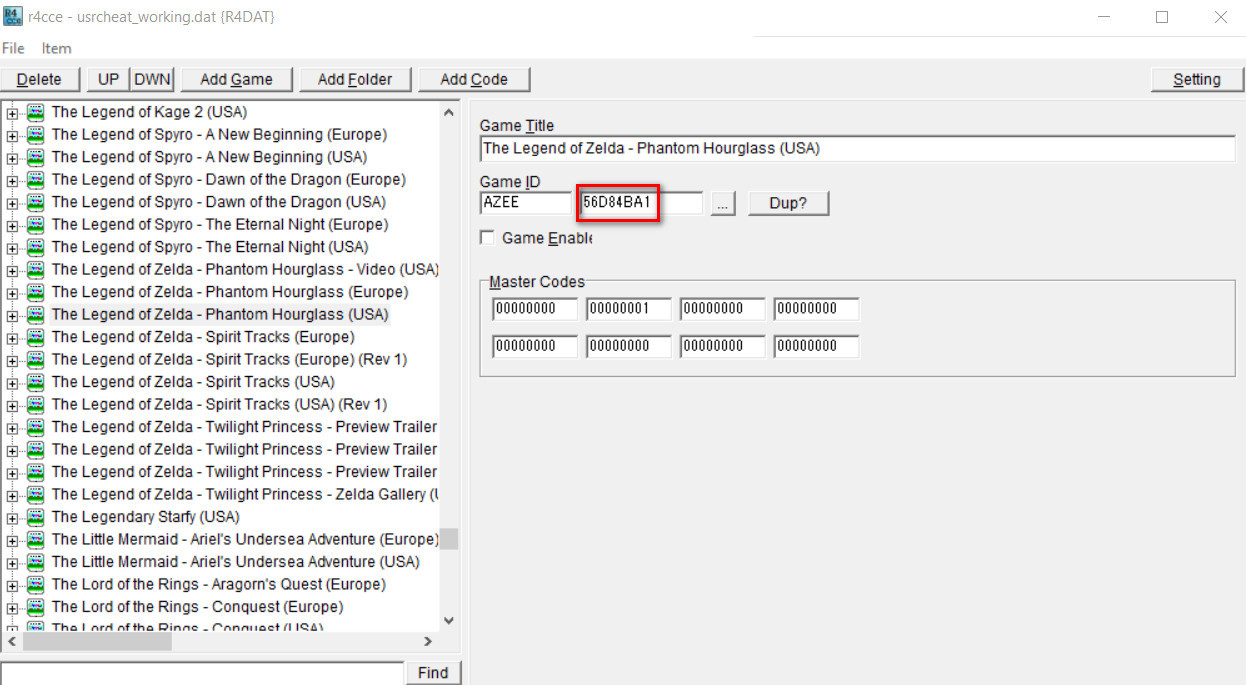Image resolution: width=1246 pixels, height=685 pixels.
Task: Move item up with UP button
Action: (108, 79)
